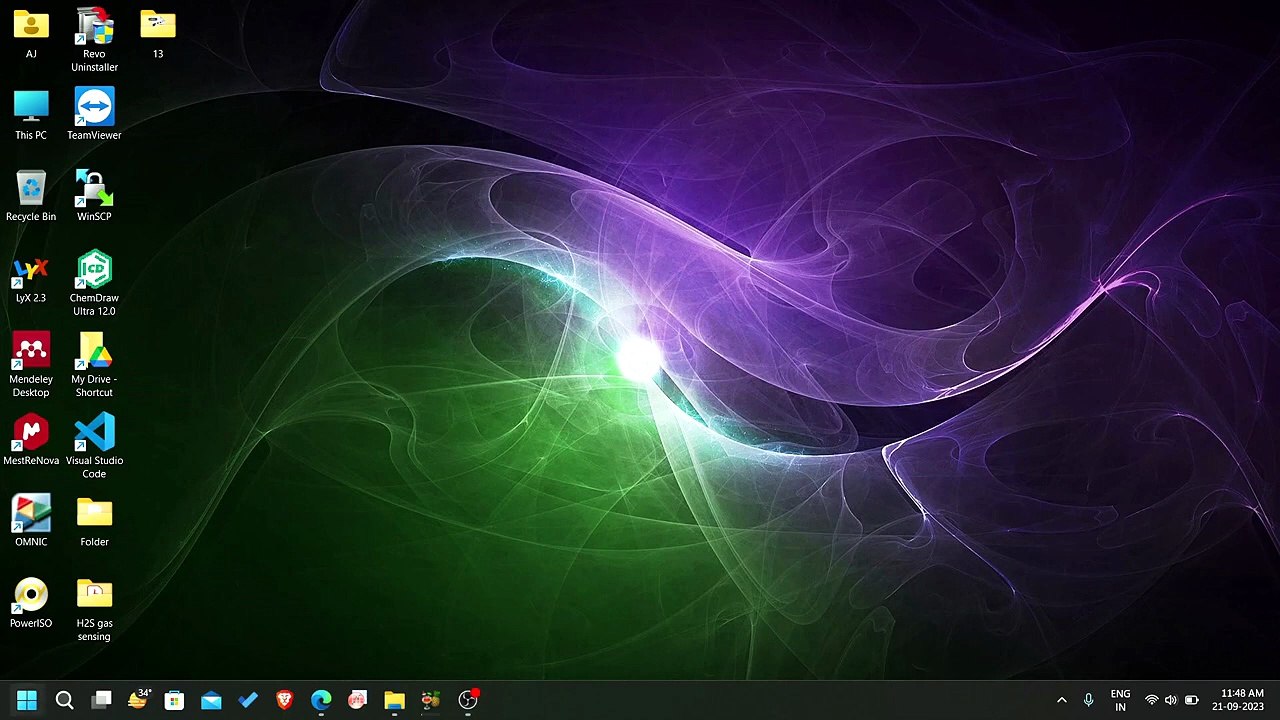Select the PowerISO shortcut

coord(31,603)
